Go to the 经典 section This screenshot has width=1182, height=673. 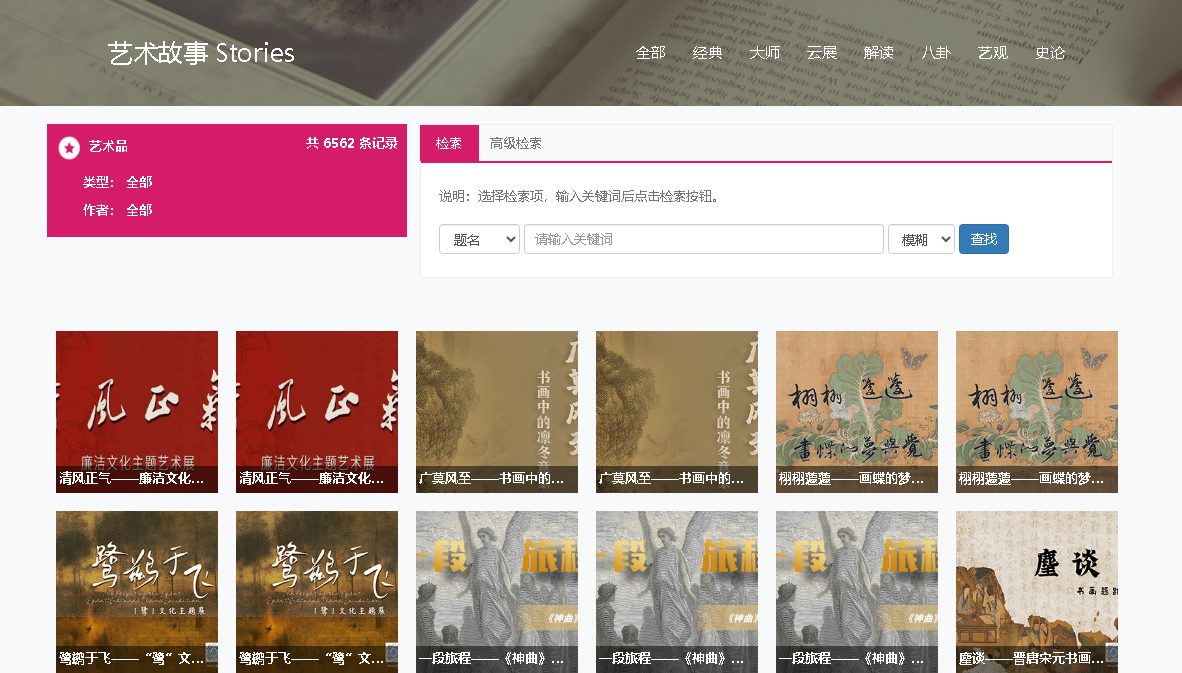(707, 53)
